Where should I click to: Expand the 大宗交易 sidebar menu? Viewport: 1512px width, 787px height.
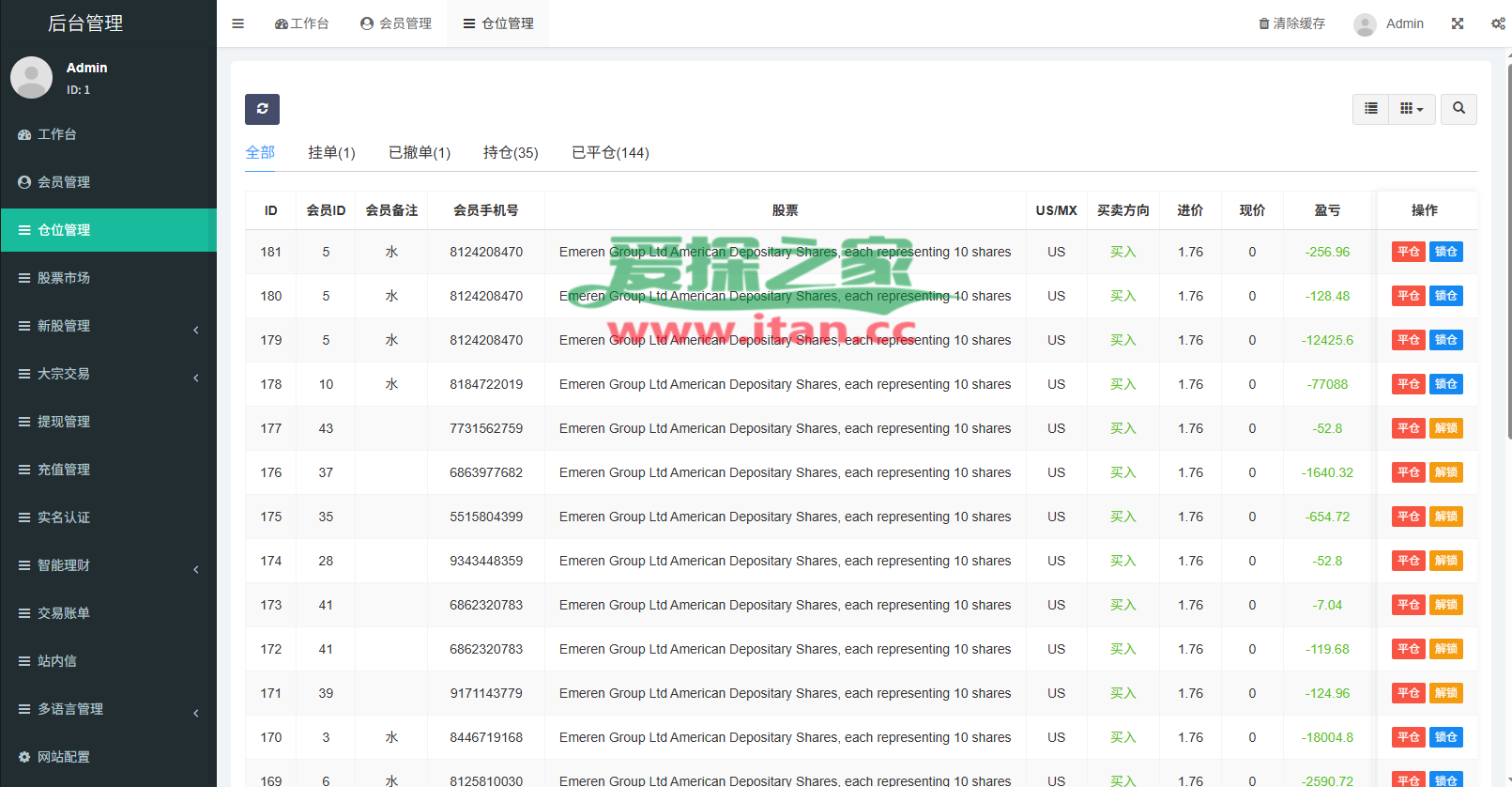tap(108, 374)
